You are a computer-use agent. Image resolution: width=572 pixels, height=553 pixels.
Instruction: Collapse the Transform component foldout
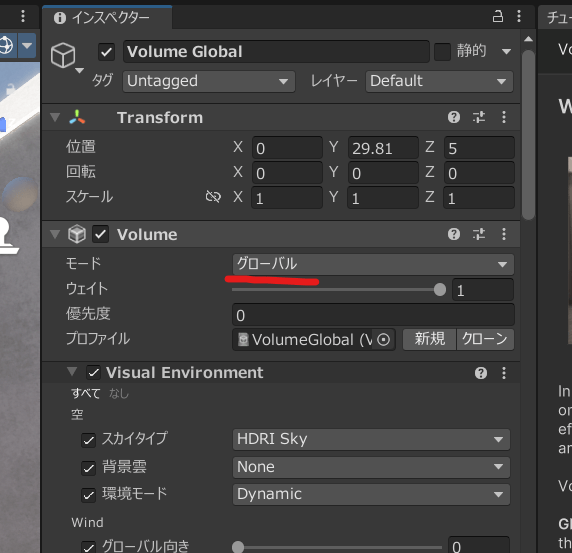tap(55, 117)
